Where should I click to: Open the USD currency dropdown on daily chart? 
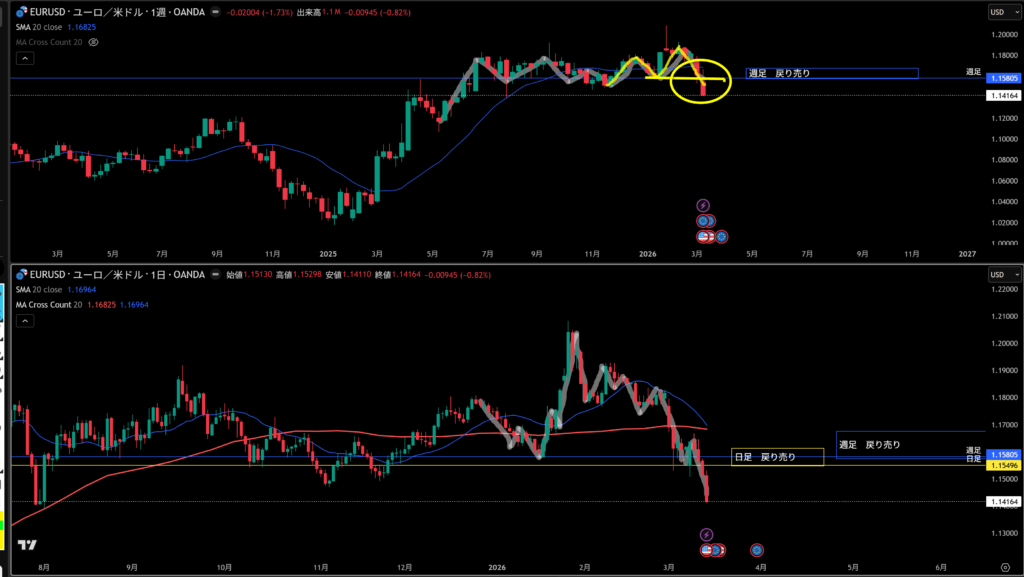(1000, 274)
